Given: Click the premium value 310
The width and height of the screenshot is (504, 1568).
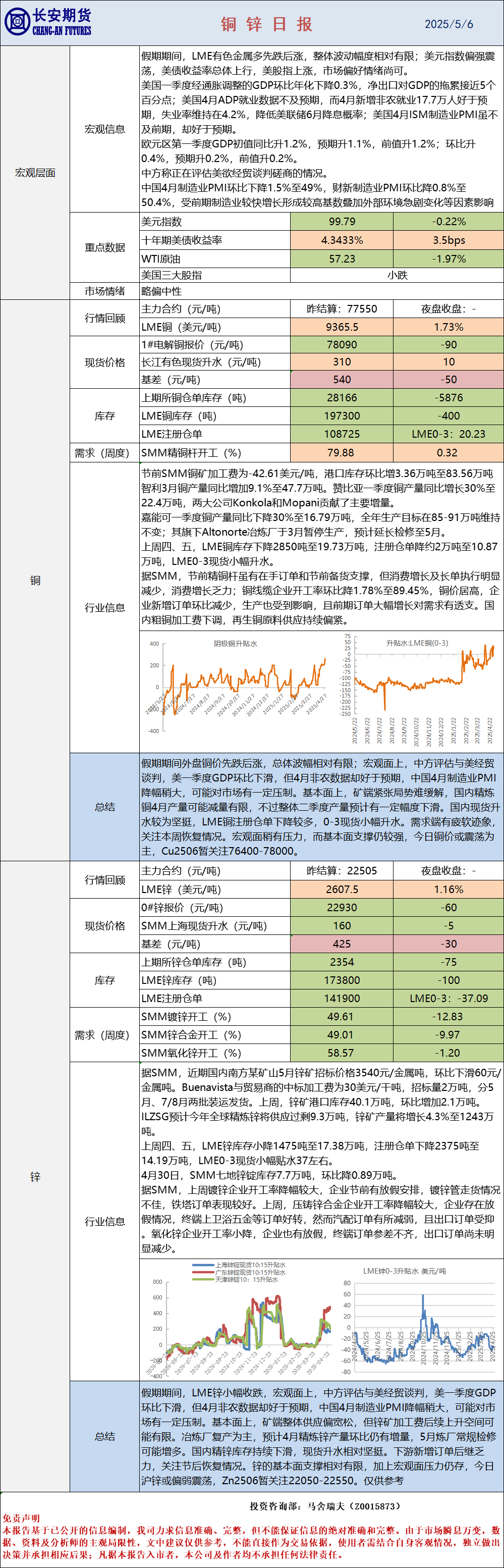Looking at the screenshot, I should pos(342,361).
